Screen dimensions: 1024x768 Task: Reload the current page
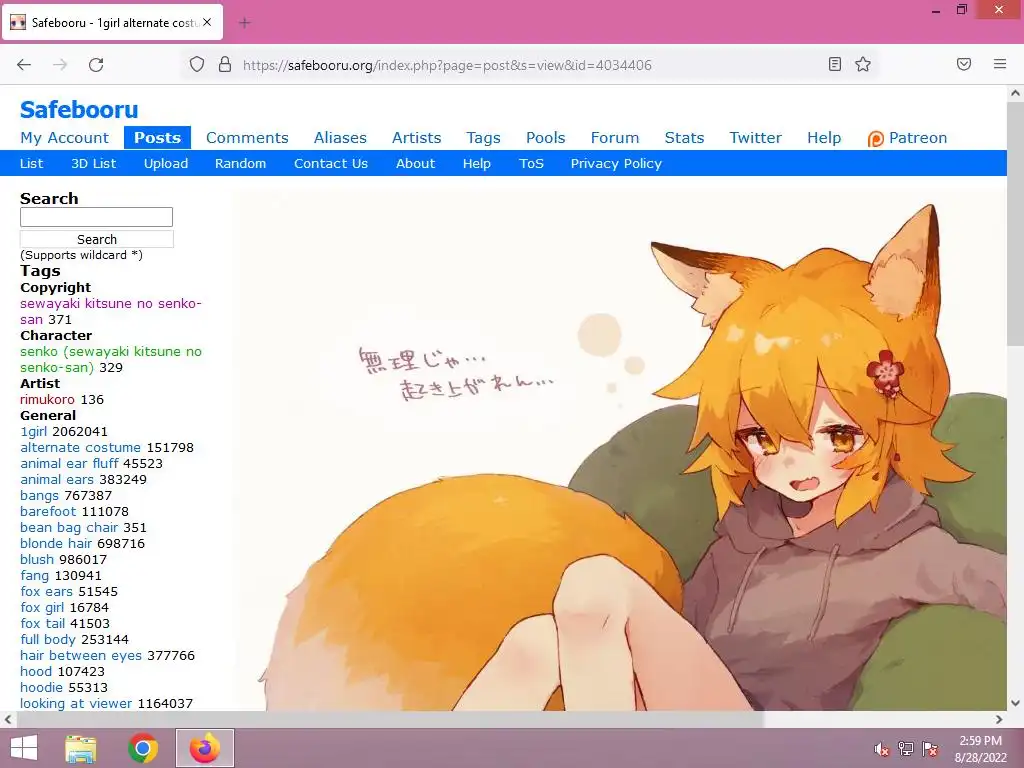pyautogui.click(x=96, y=64)
